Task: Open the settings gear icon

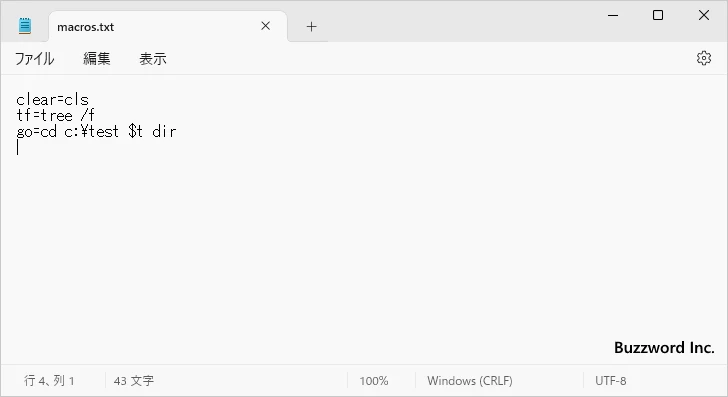Action: pyautogui.click(x=704, y=58)
